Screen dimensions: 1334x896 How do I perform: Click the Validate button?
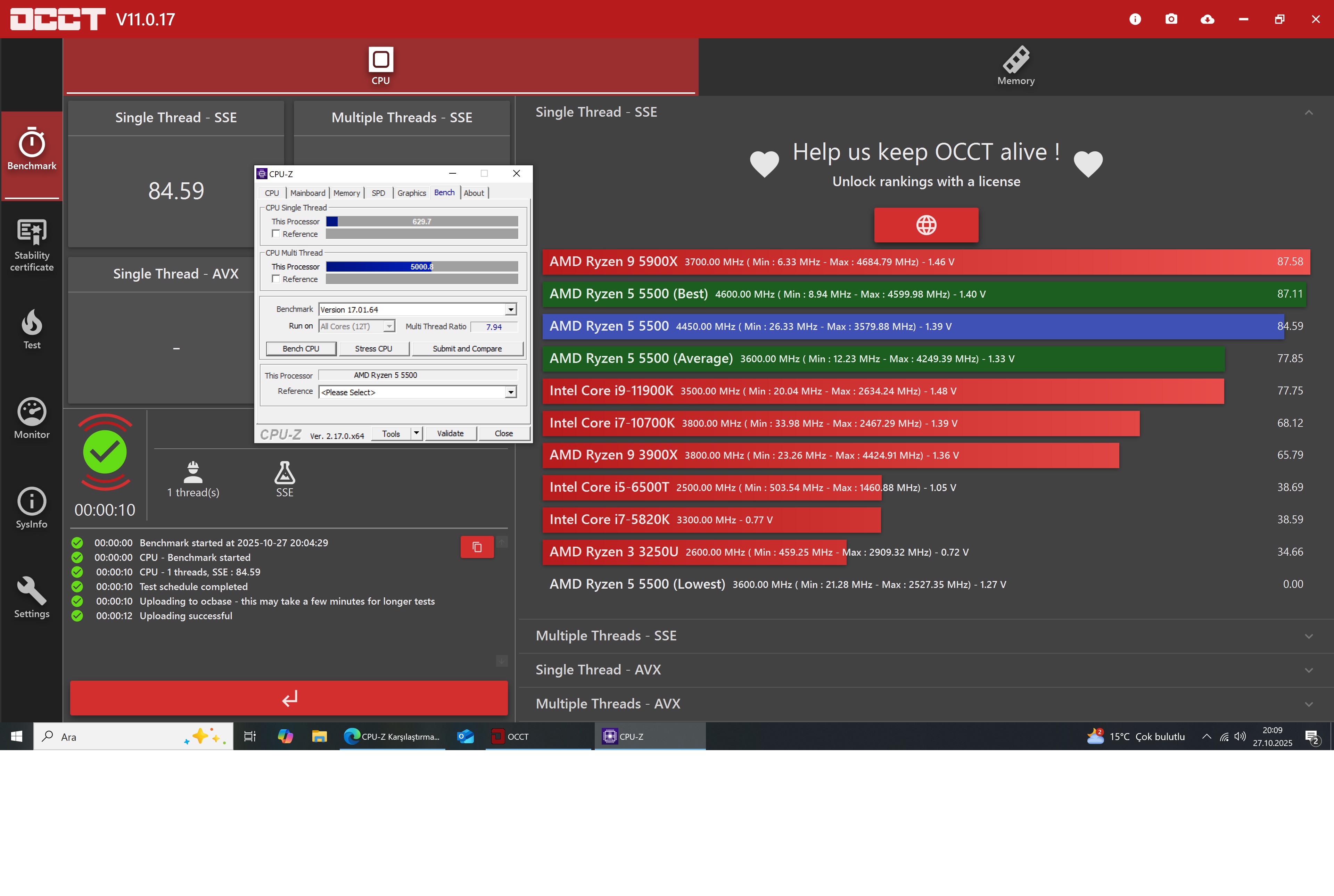tap(450, 434)
